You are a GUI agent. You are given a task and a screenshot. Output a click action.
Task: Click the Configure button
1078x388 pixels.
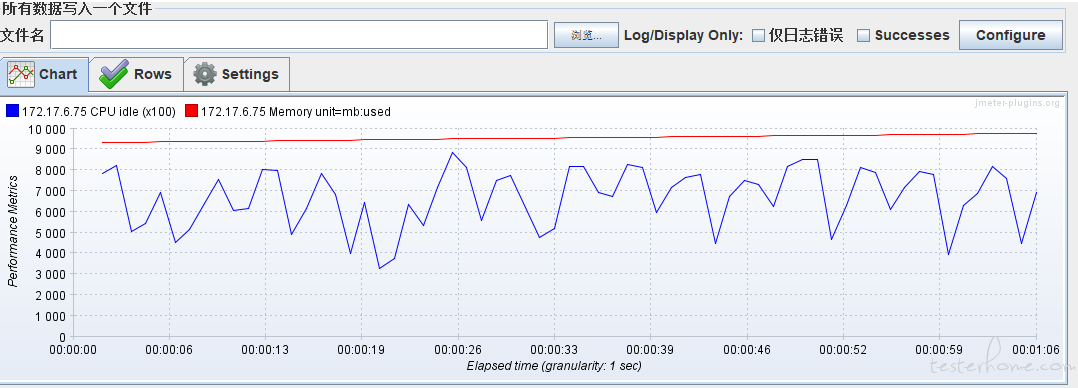click(x=1010, y=35)
